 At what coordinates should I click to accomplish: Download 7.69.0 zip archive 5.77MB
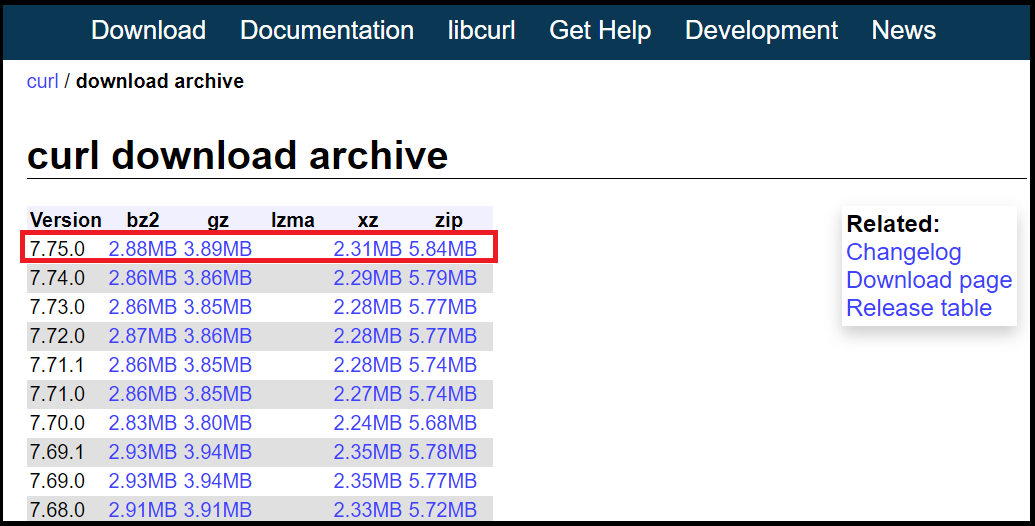(443, 481)
